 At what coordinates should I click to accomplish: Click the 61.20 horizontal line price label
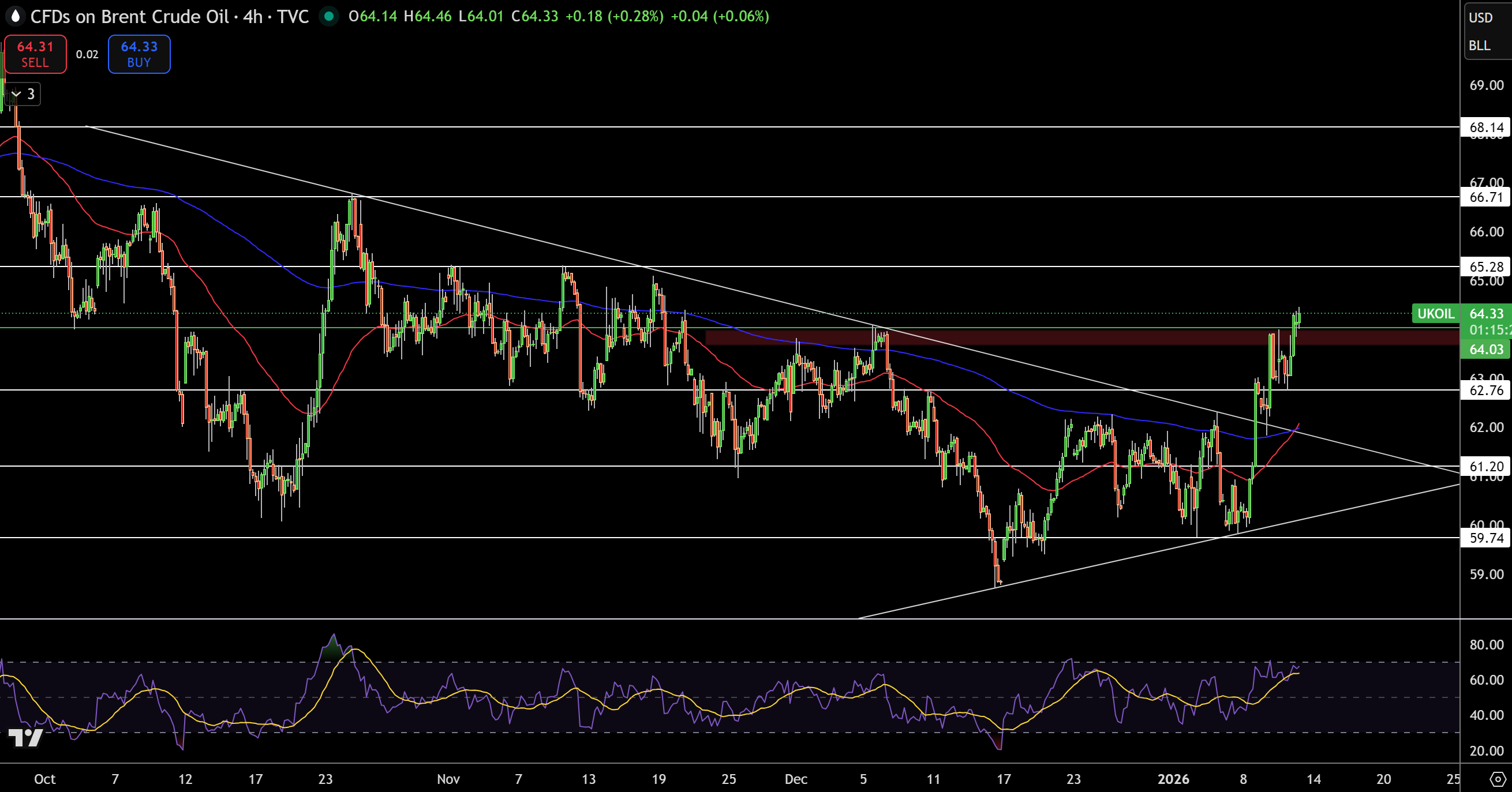tap(1485, 467)
